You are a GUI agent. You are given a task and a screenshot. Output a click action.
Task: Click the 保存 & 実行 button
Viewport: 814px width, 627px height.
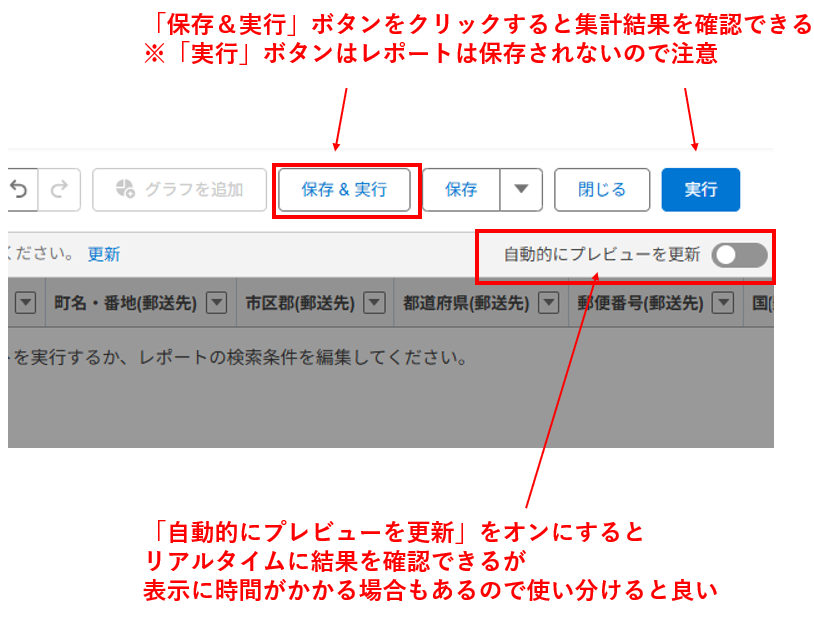[344, 189]
